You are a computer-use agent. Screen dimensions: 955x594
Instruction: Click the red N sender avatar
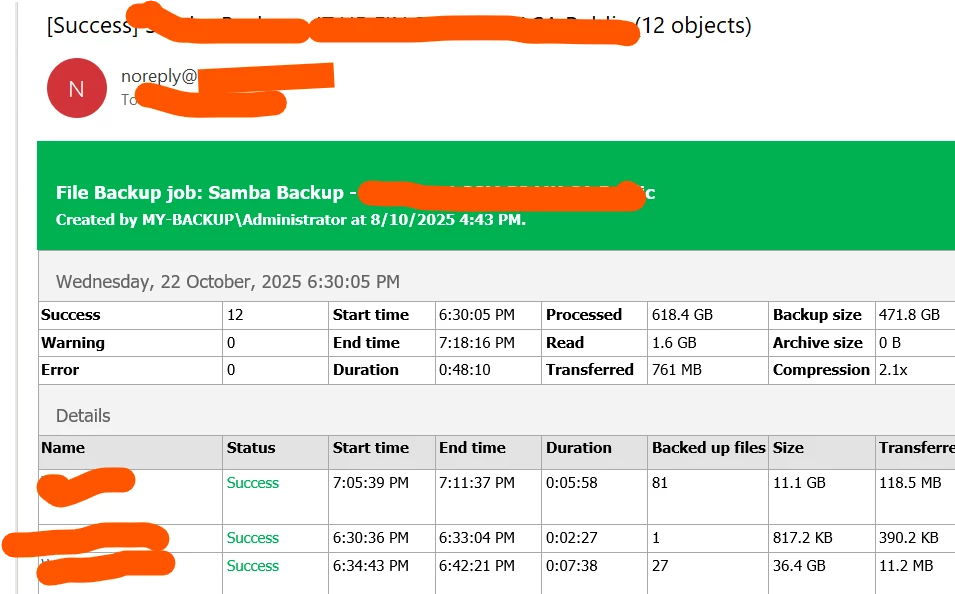point(76,88)
